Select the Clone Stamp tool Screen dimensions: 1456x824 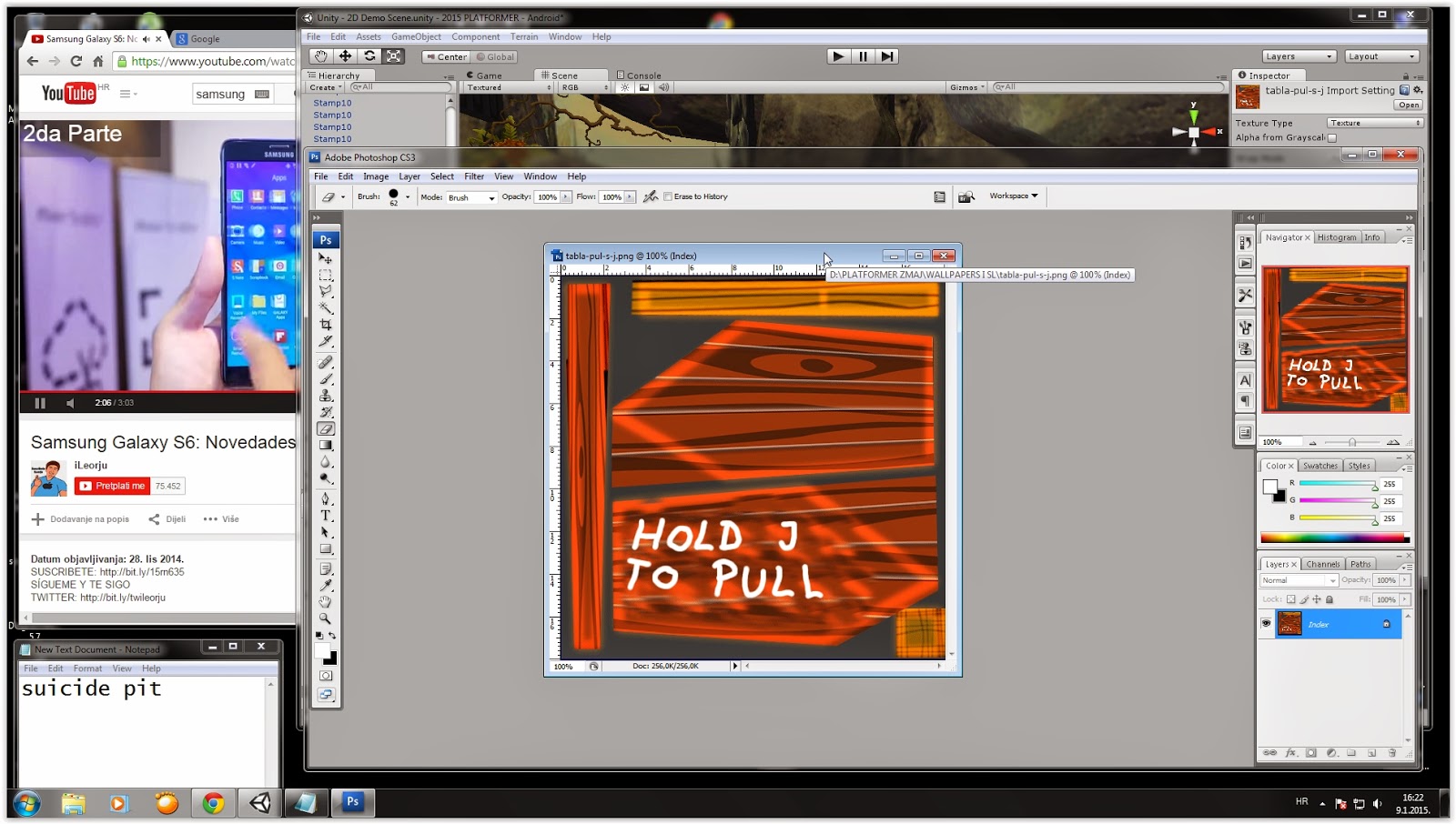coord(326,396)
